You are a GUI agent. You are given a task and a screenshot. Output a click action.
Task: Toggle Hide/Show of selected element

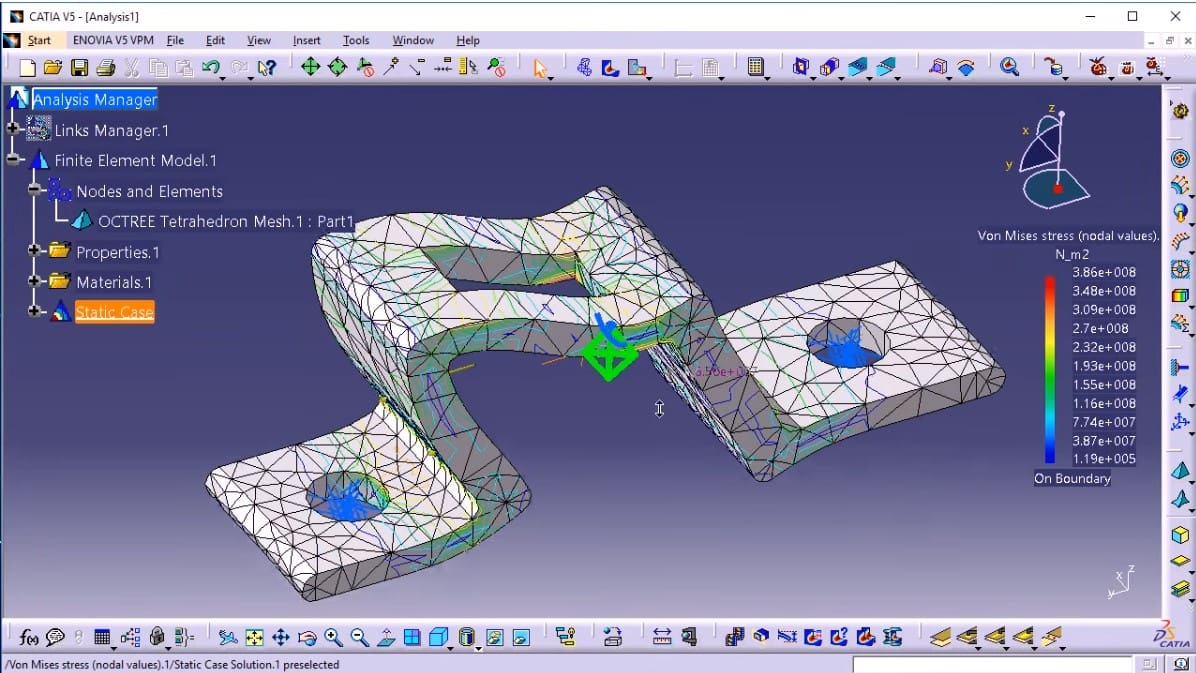tap(495, 637)
